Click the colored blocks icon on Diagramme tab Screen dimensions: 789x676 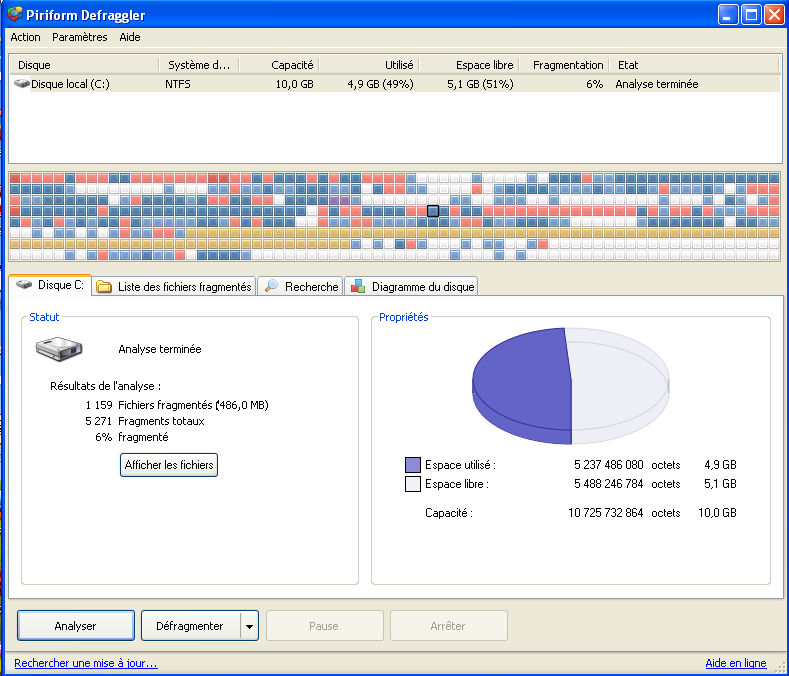pyautogui.click(x=358, y=286)
